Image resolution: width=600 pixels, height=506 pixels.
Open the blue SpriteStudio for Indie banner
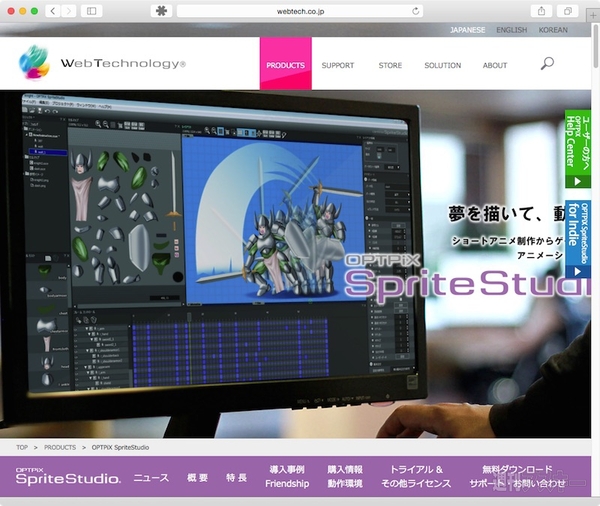[578, 239]
